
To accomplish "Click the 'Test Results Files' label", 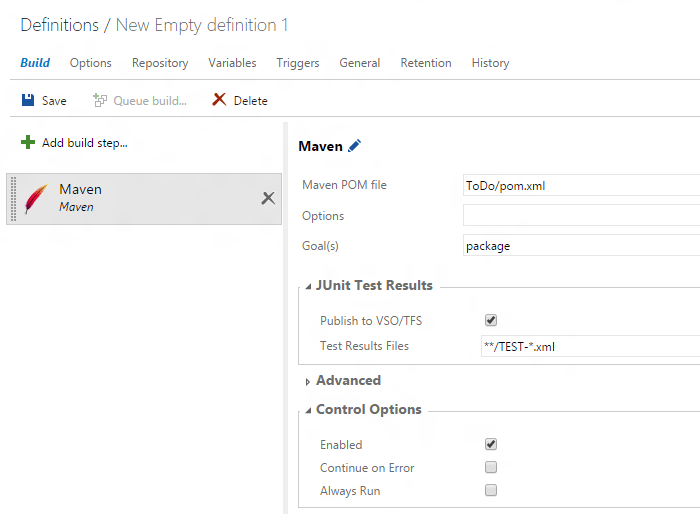I will point(364,346).
